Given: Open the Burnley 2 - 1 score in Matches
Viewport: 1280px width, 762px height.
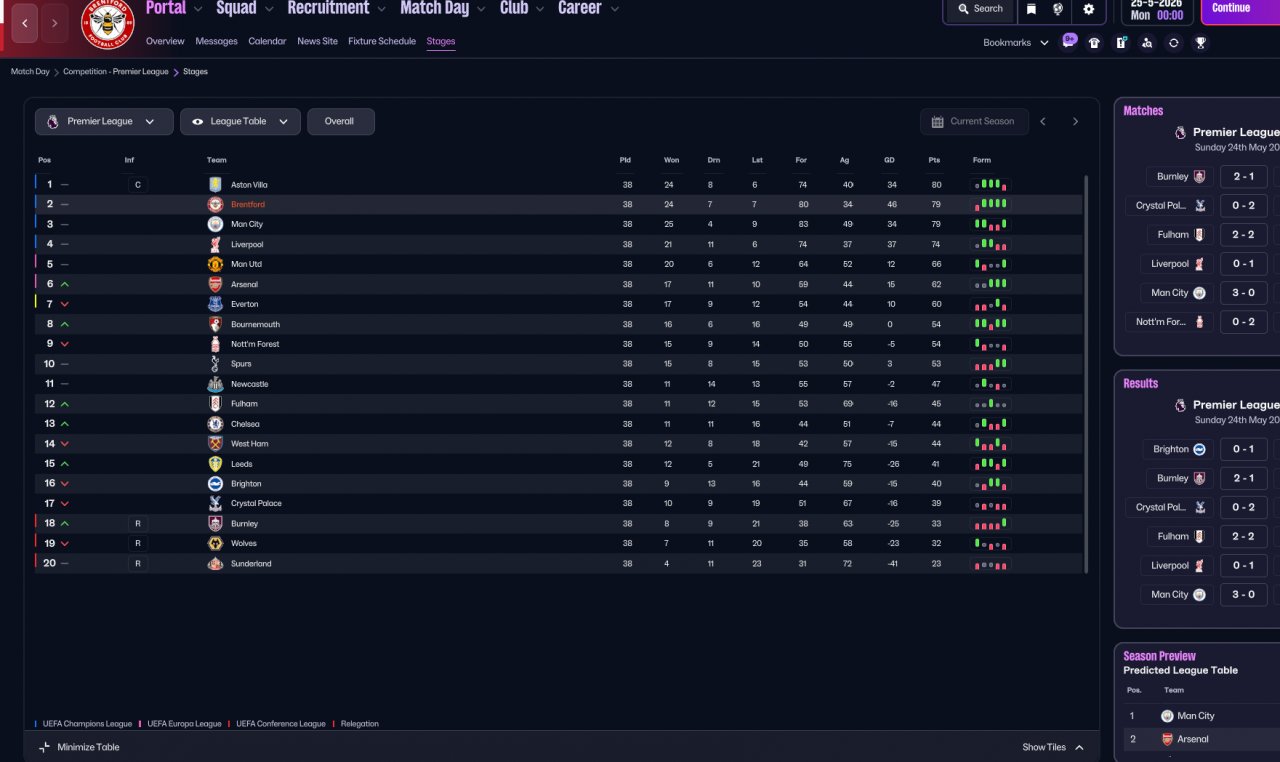Looking at the screenshot, I should click(x=1243, y=177).
